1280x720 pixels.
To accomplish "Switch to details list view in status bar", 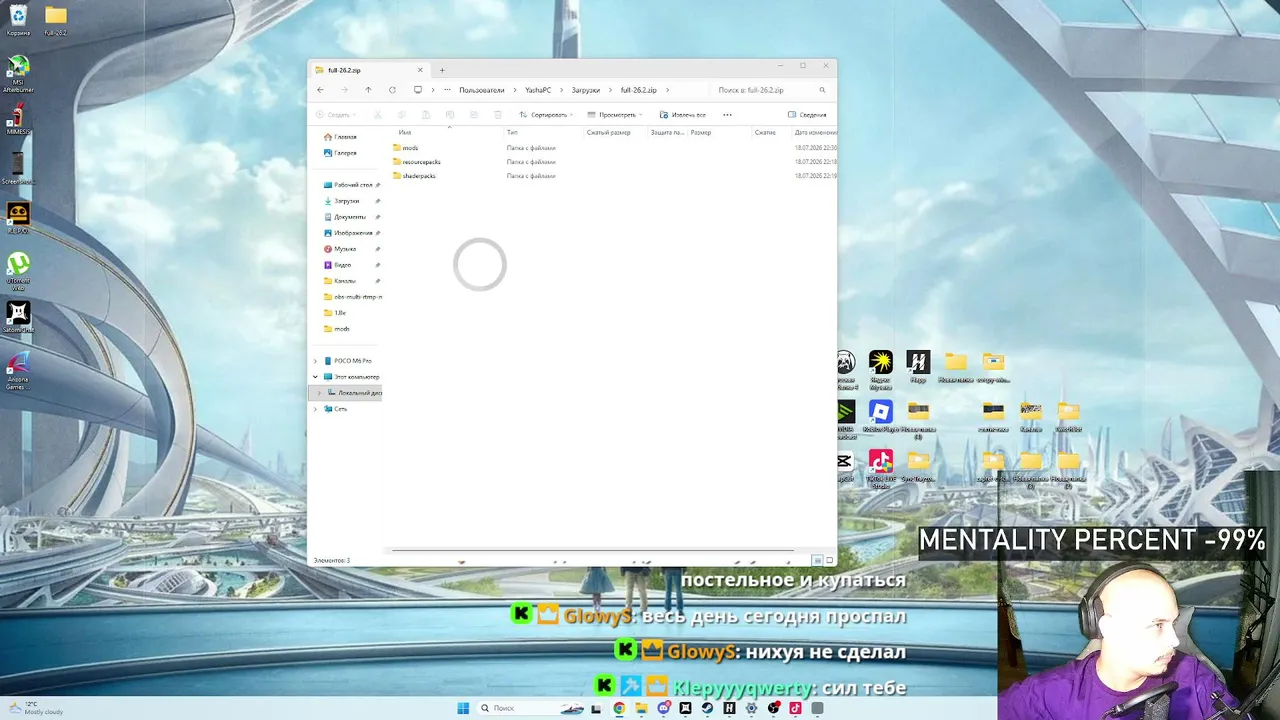I will 817,560.
